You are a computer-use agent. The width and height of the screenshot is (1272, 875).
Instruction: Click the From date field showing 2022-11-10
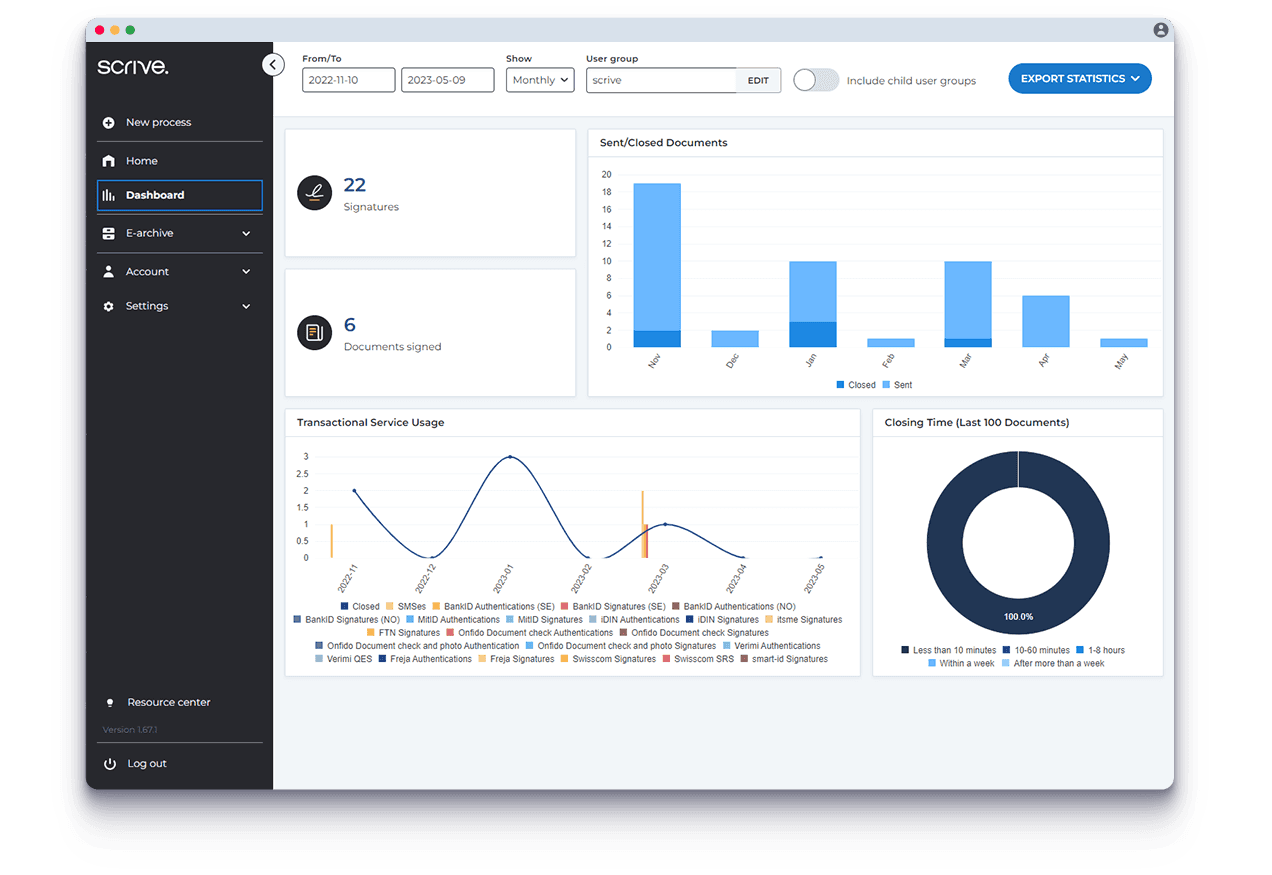[x=348, y=80]
